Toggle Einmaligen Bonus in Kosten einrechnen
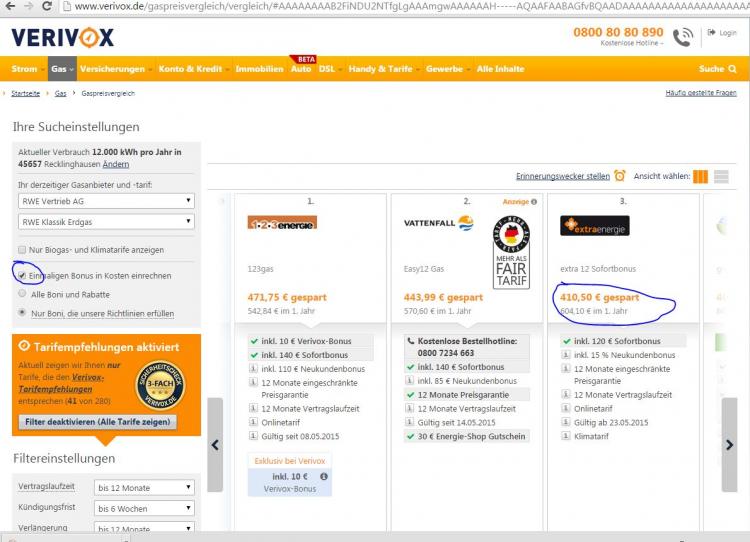This screenshot has height=542, width=750. pyautogui.click(x=22, y=276)
